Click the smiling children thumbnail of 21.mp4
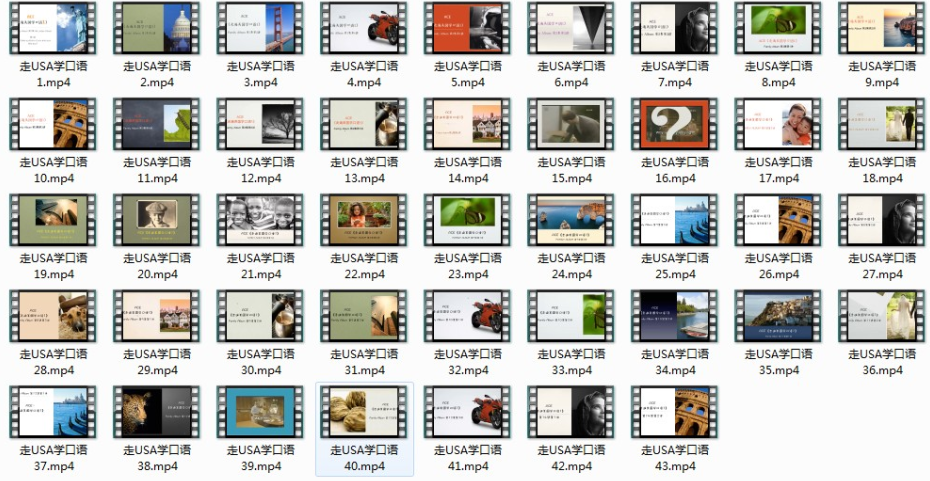 [260, 220]
